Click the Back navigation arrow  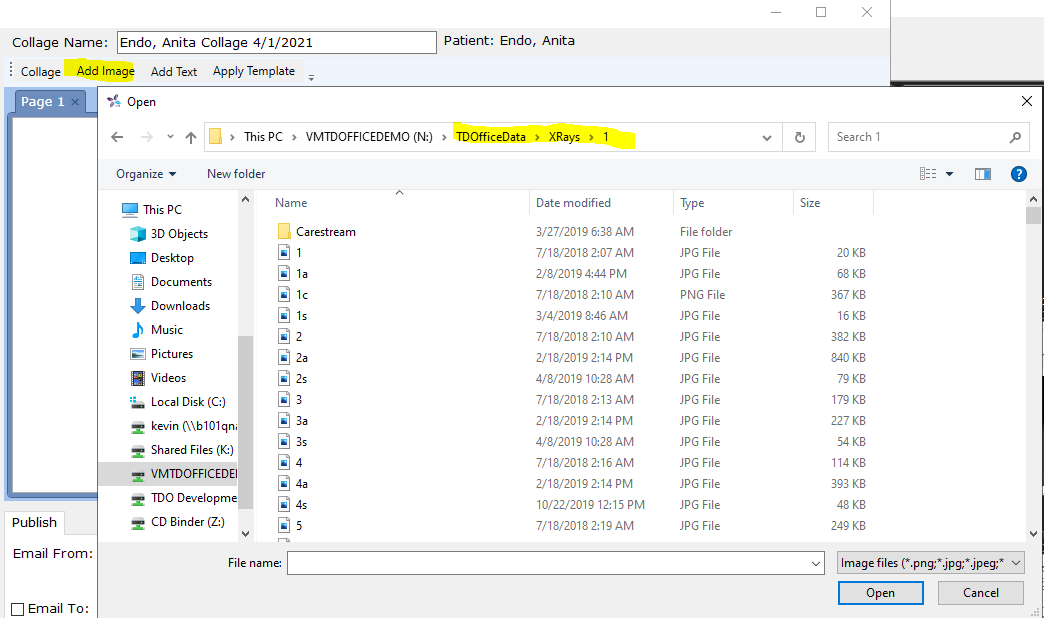tap(117, 137)
